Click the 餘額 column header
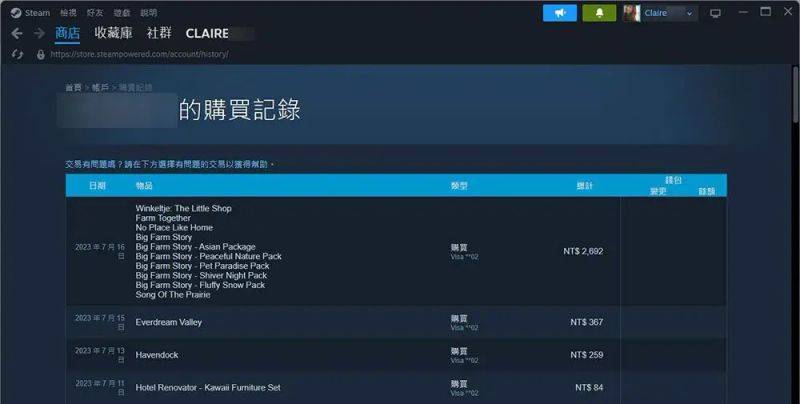This screenshot has height=404, width=800. pos(707,191)
